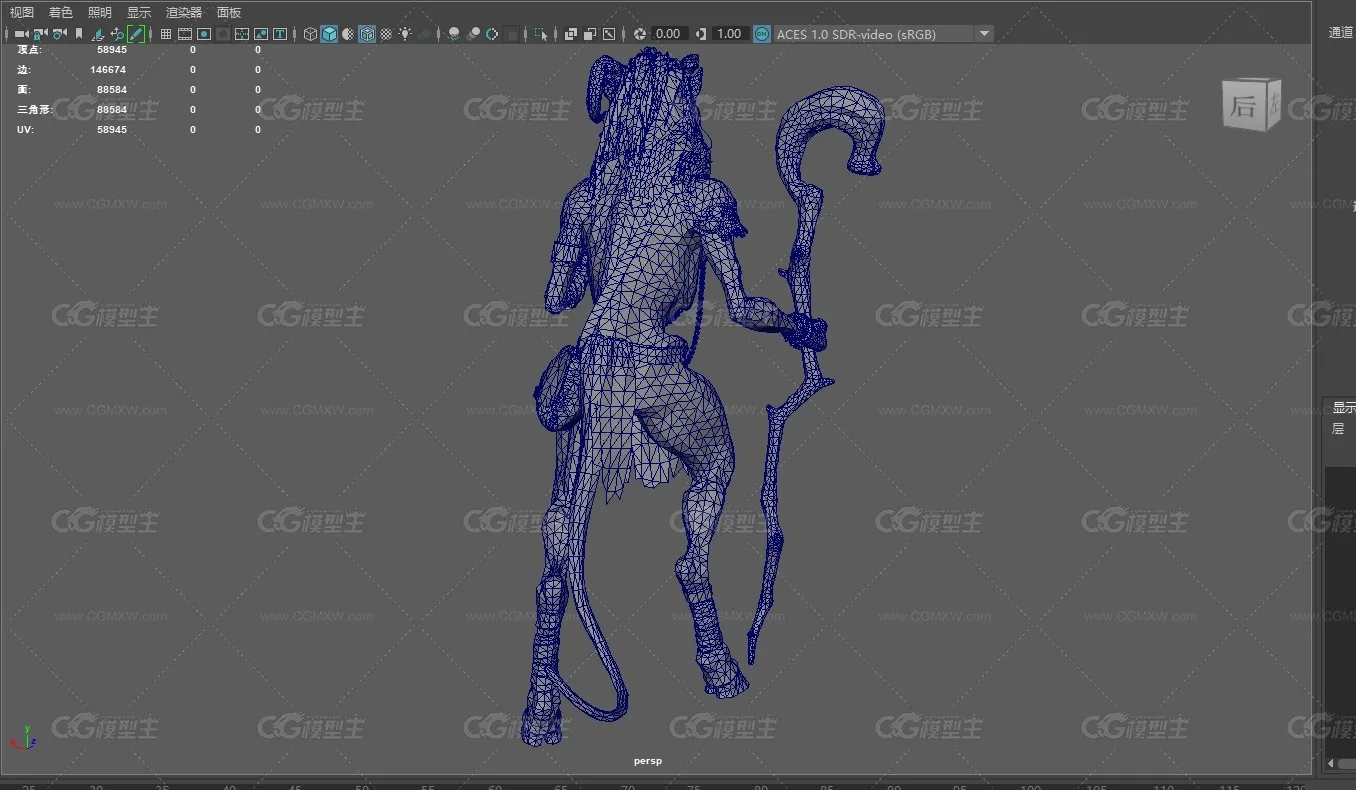Open the 照明 panel menu
The width and height of the screenshot is (1356, 790).
100,12
